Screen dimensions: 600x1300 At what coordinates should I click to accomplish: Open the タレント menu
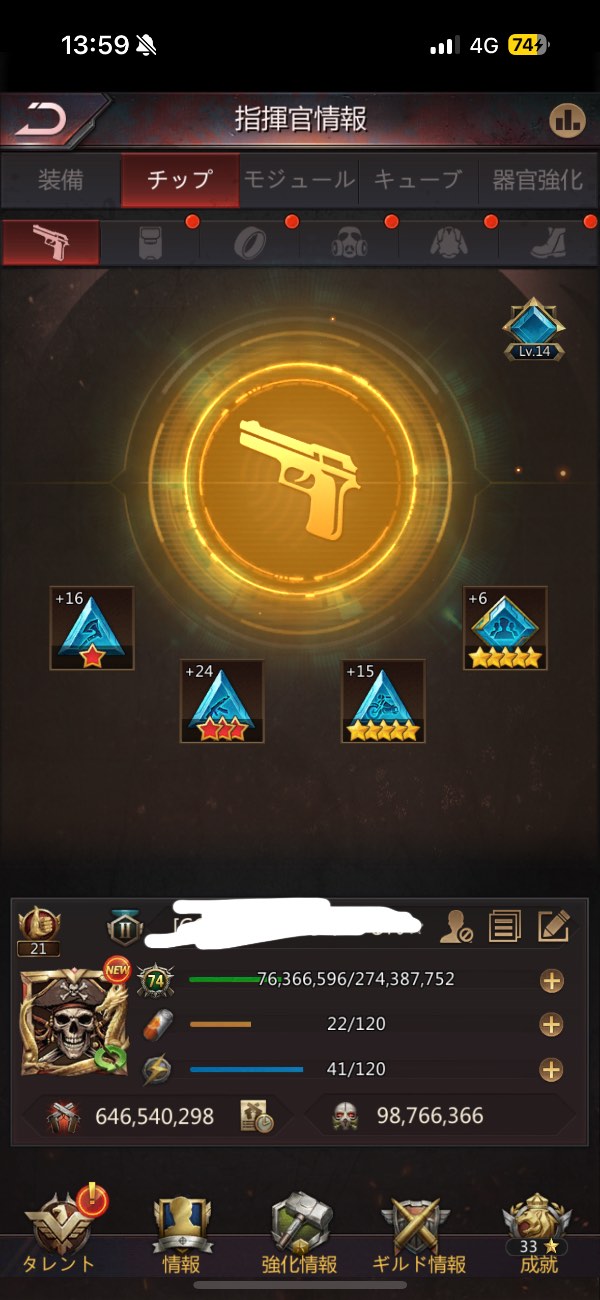coord(61,1230)
